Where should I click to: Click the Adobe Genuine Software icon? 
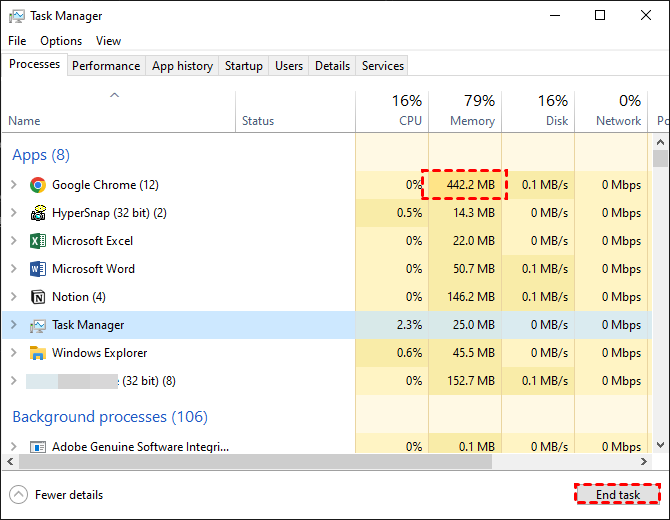coord(38,447)
